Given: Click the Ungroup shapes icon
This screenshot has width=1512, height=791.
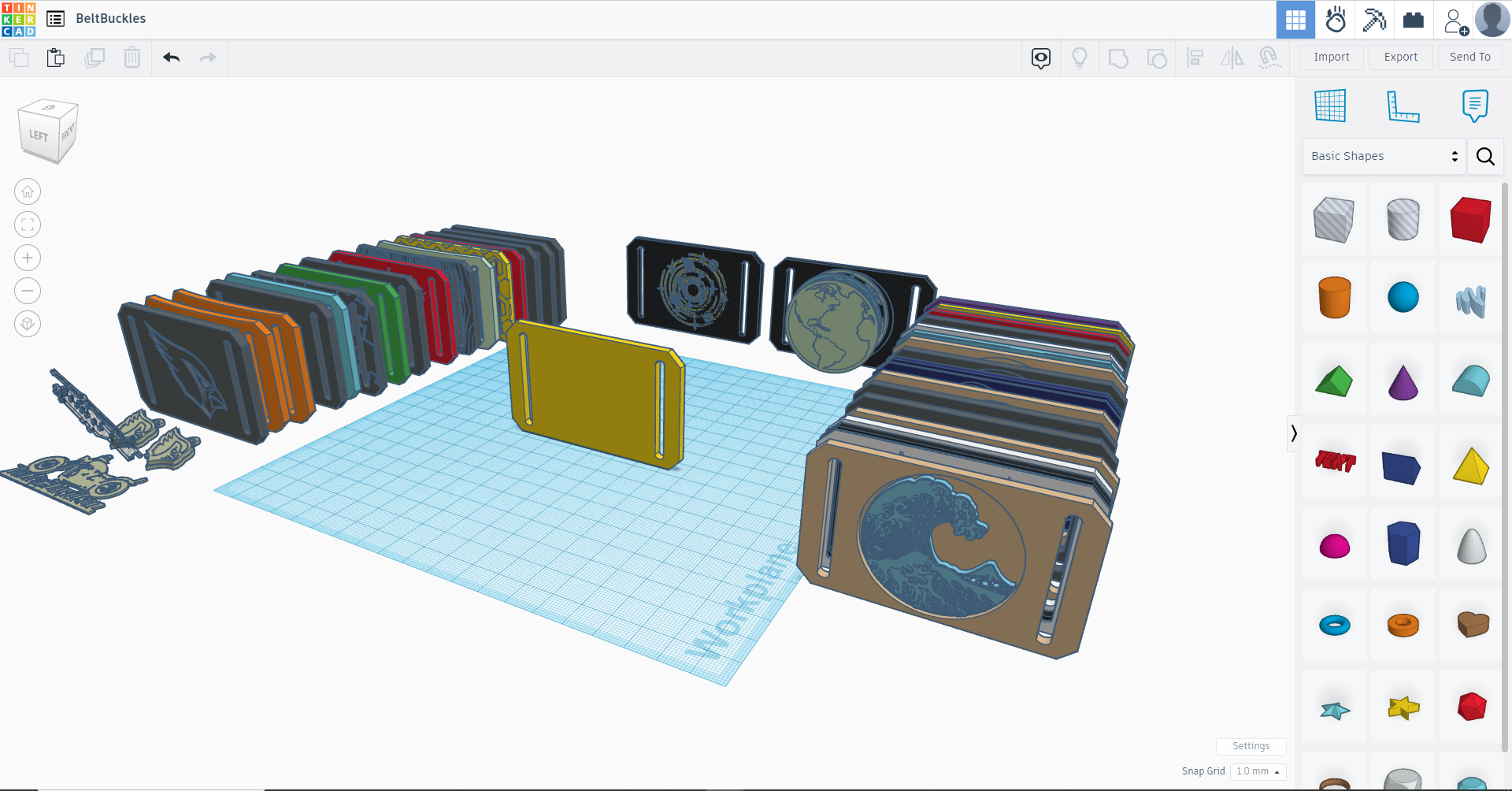Looking at the screenshot, I should [1157, 58].
